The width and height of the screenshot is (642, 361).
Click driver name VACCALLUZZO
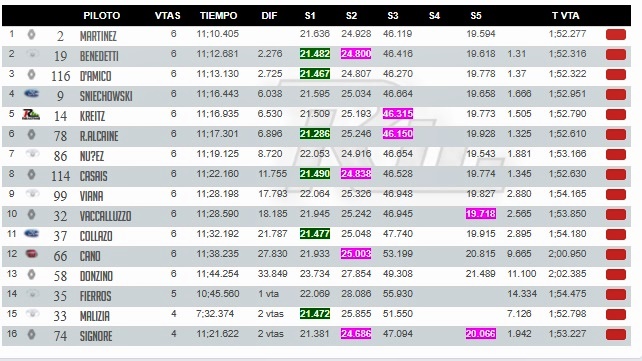click(x=106, y=216)
